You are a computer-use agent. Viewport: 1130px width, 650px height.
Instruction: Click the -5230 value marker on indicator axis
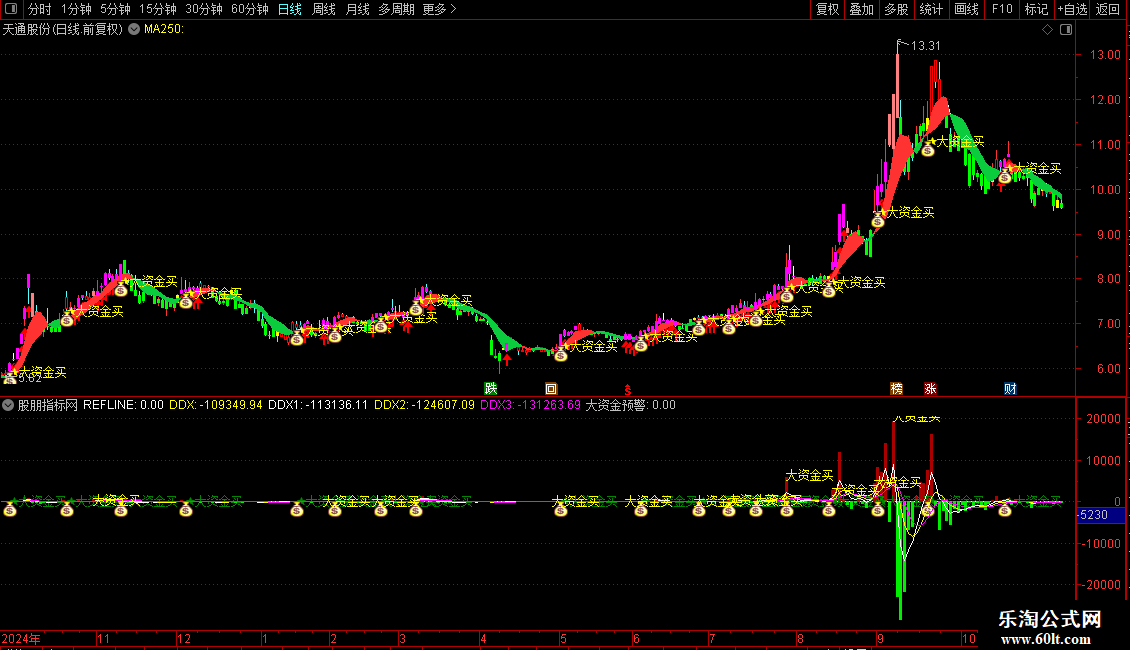coord(1100,515)
